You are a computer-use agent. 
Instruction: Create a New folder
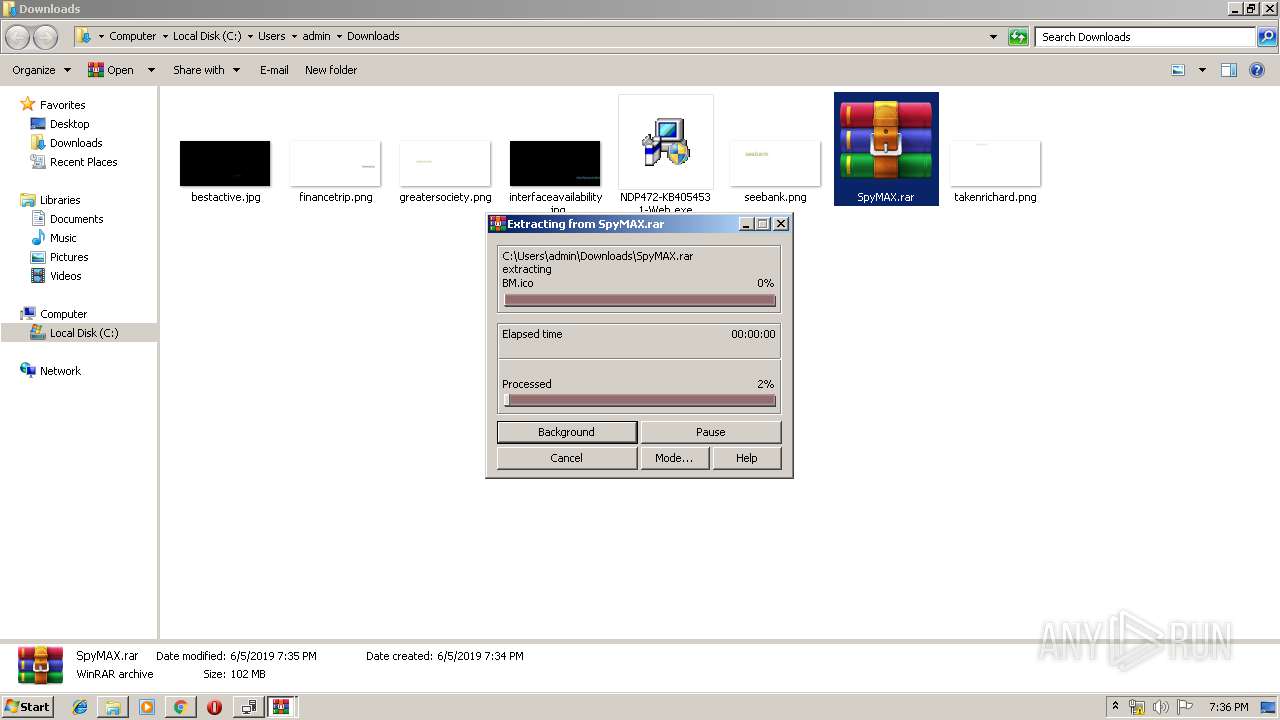[x=331, y=70]
